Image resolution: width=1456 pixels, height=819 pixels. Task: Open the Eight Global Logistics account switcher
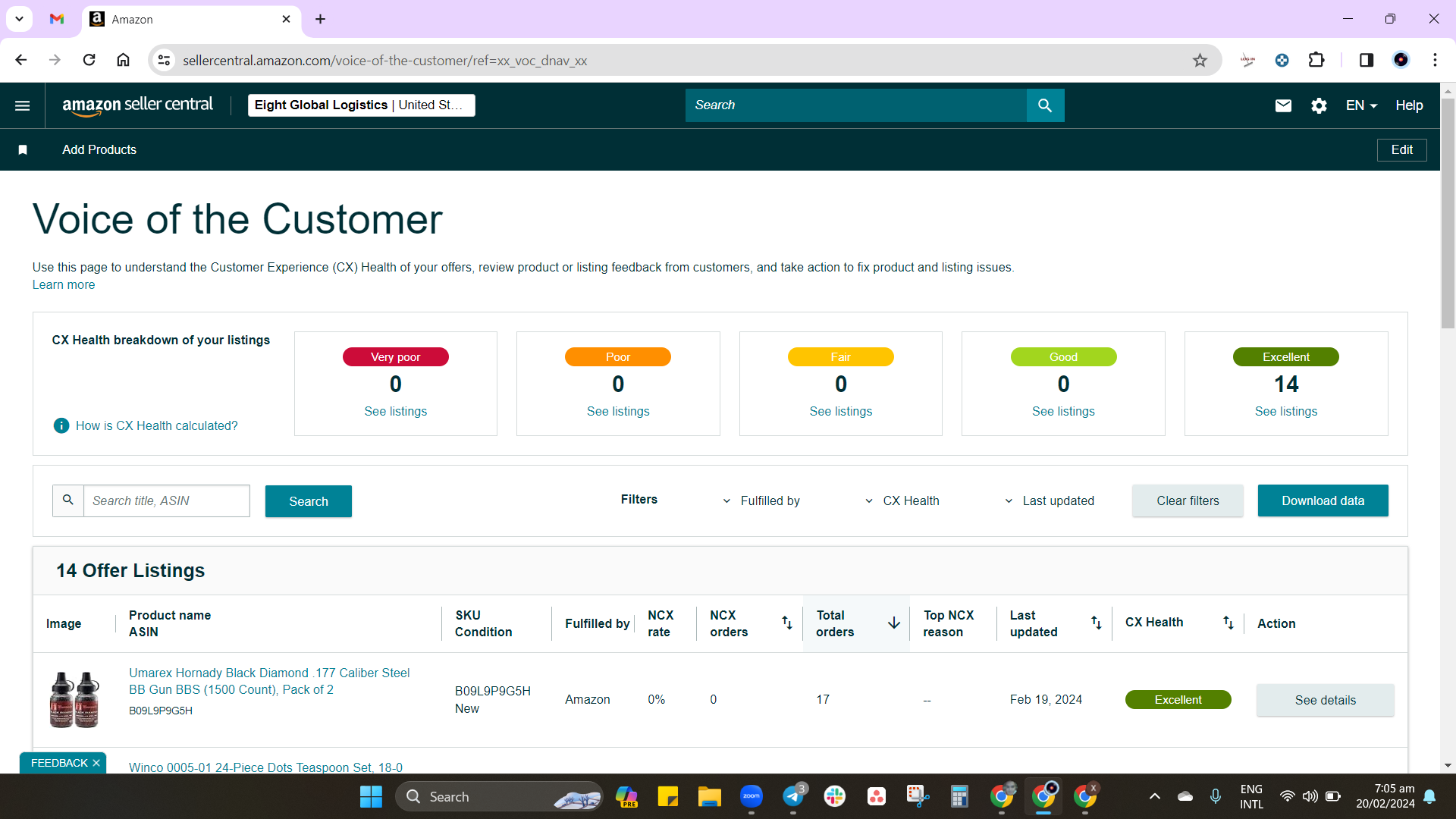361,105
